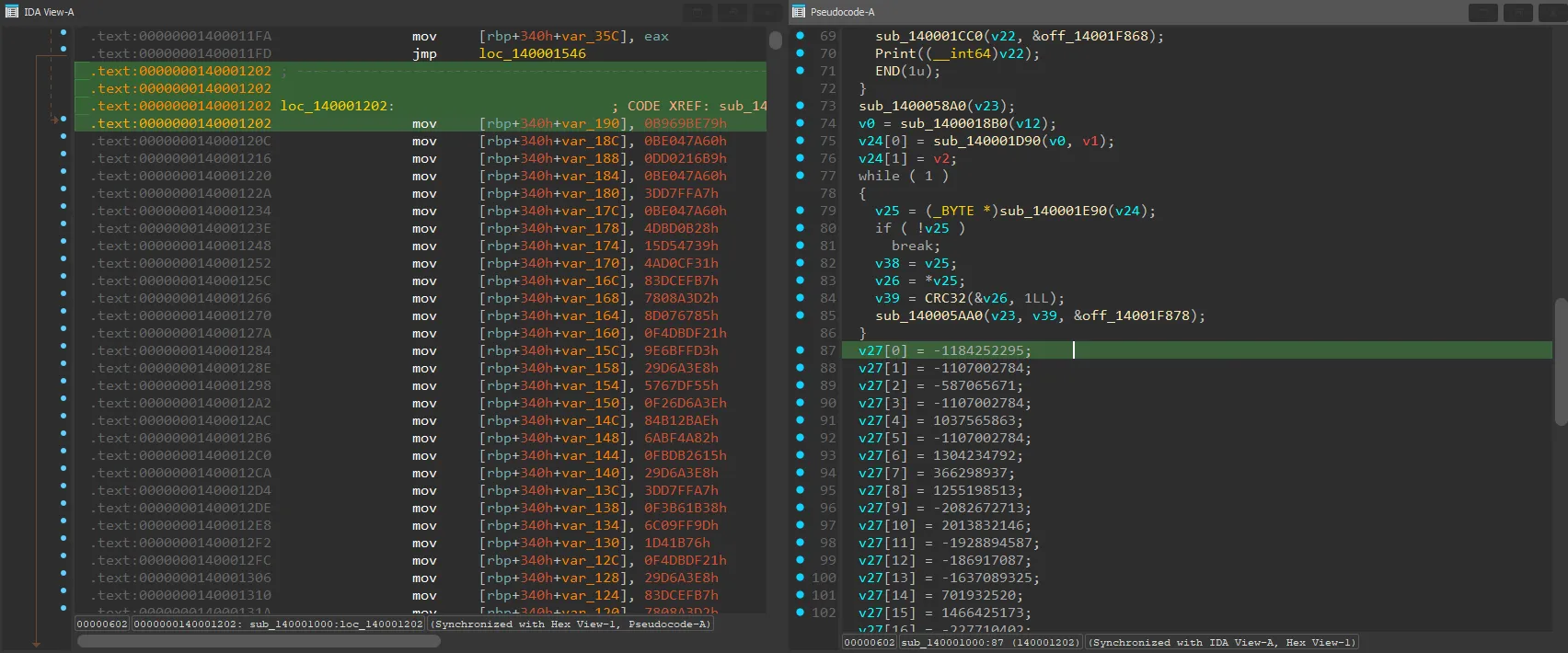The height and width of the screenshot is (653, 1568).
Task: Toggle breakpoint dot on pseudocode line 87
Action: 800,350
